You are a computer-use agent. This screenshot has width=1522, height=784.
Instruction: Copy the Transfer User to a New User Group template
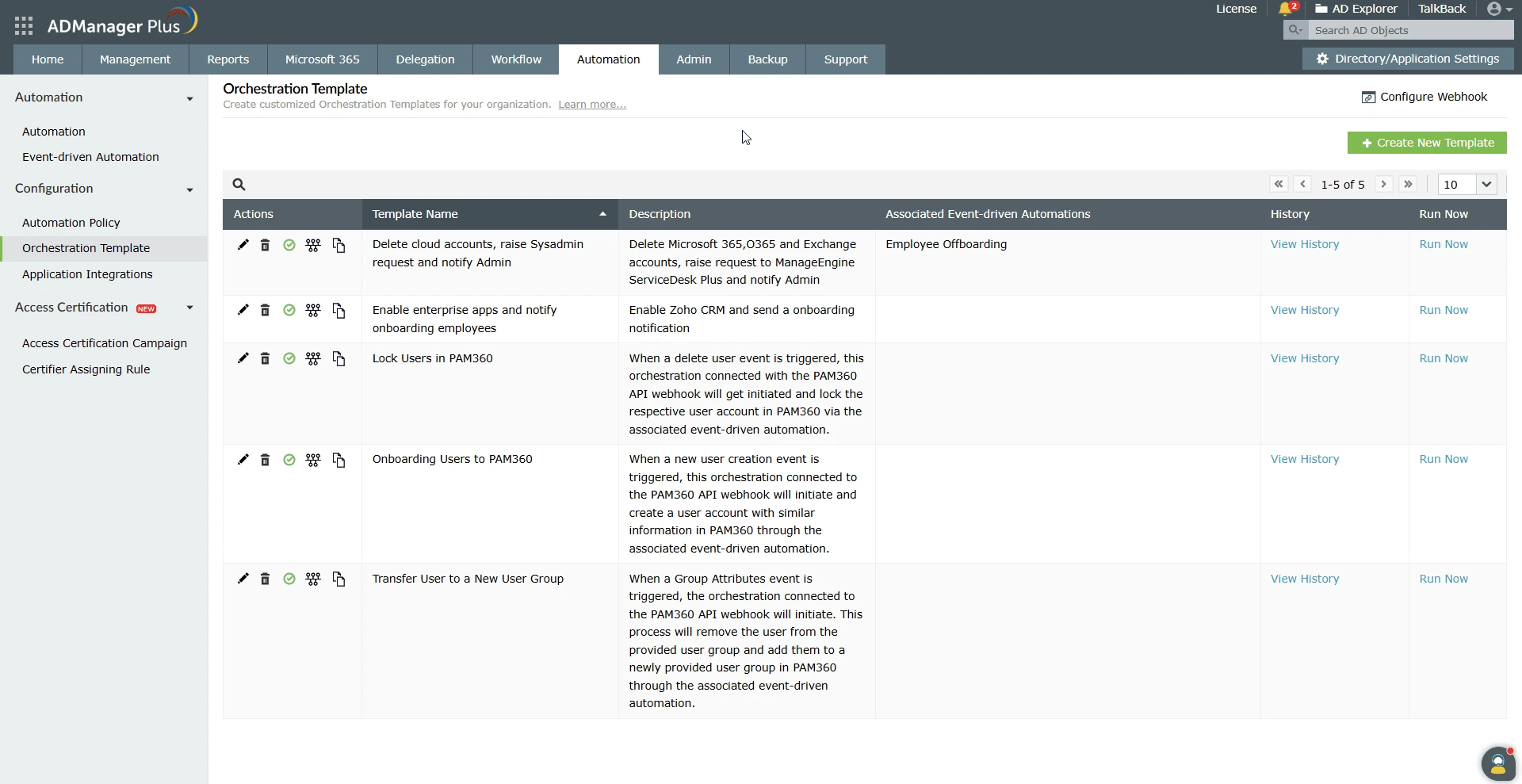point(339,579)
